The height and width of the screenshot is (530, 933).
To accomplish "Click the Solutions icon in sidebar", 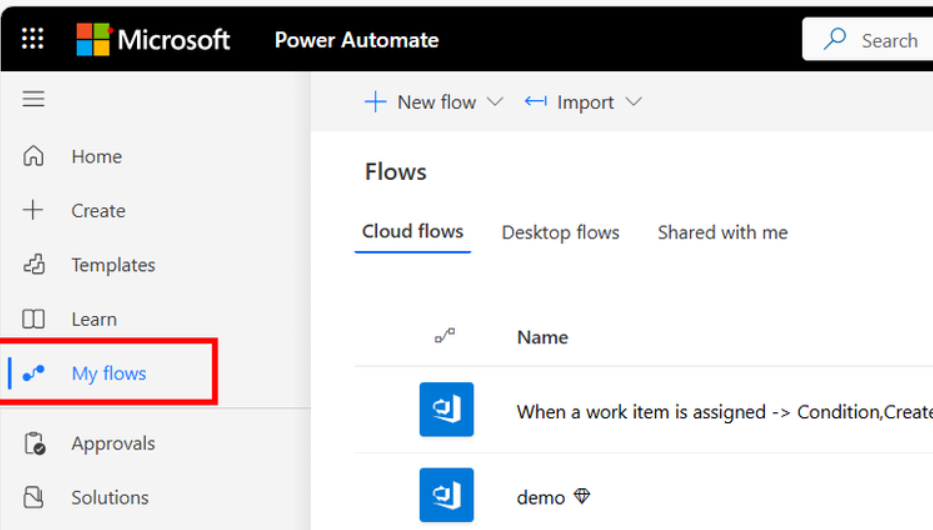I will pyautogui.click(x=33, y=497).
